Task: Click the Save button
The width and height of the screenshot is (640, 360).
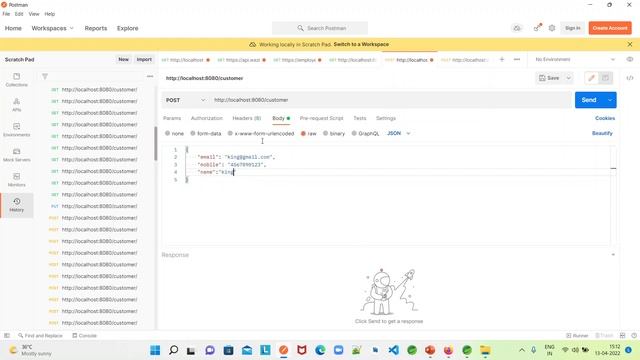Action: point(549,78)
